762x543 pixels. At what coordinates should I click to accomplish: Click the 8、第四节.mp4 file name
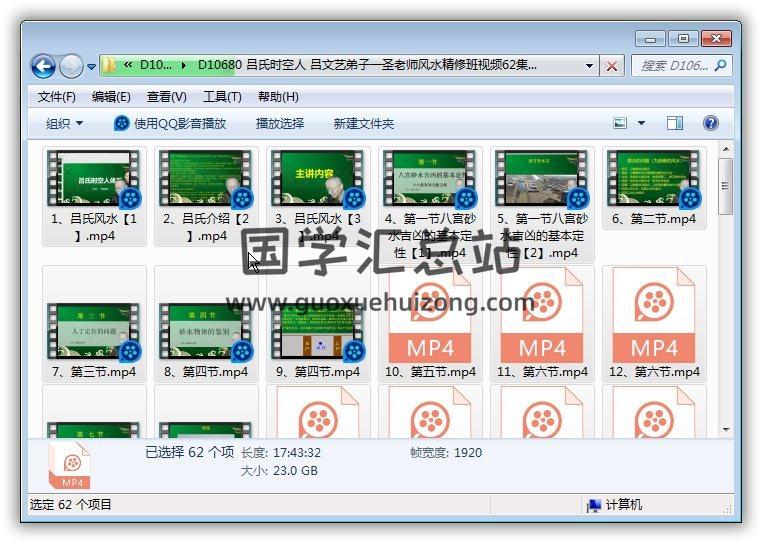point(206,372)
